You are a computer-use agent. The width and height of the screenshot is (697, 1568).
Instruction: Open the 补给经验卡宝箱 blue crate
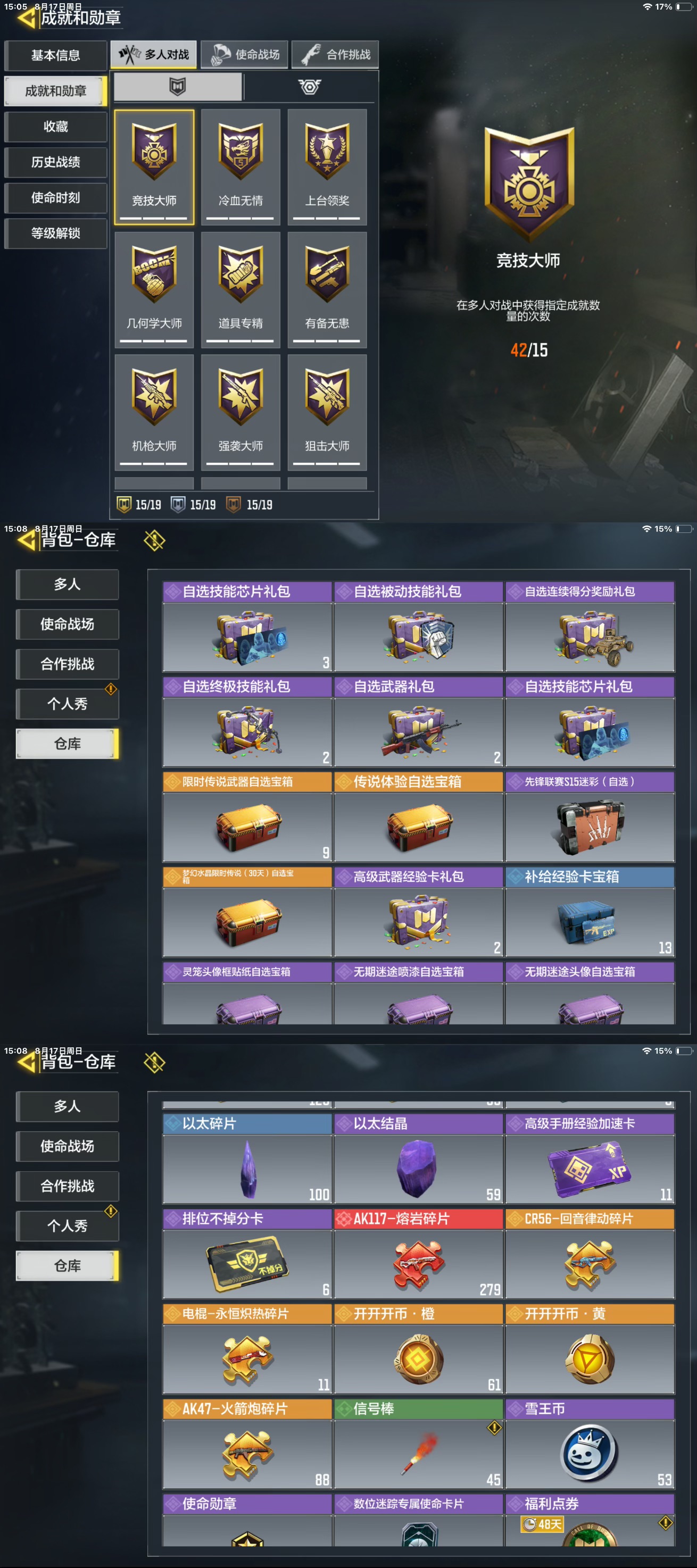tap(590, 912)
